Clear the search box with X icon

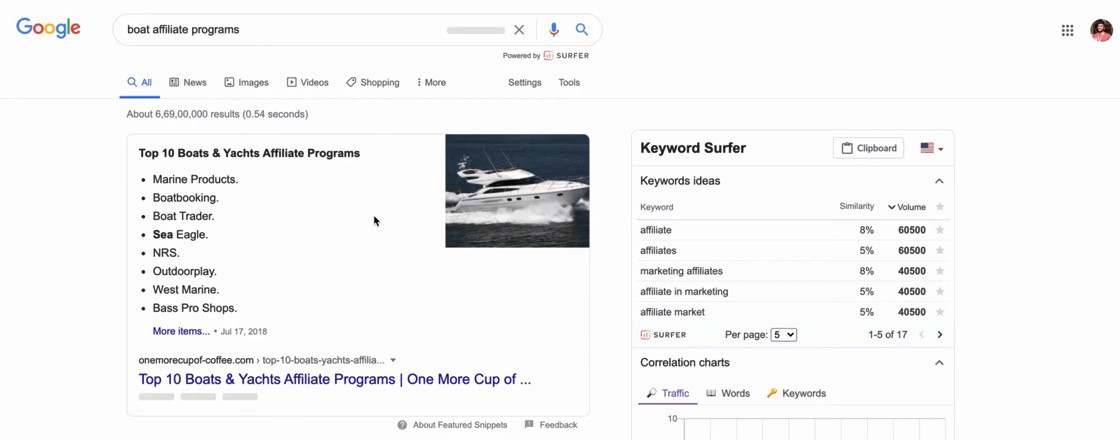pyautogui.click(x=519, y=30)
